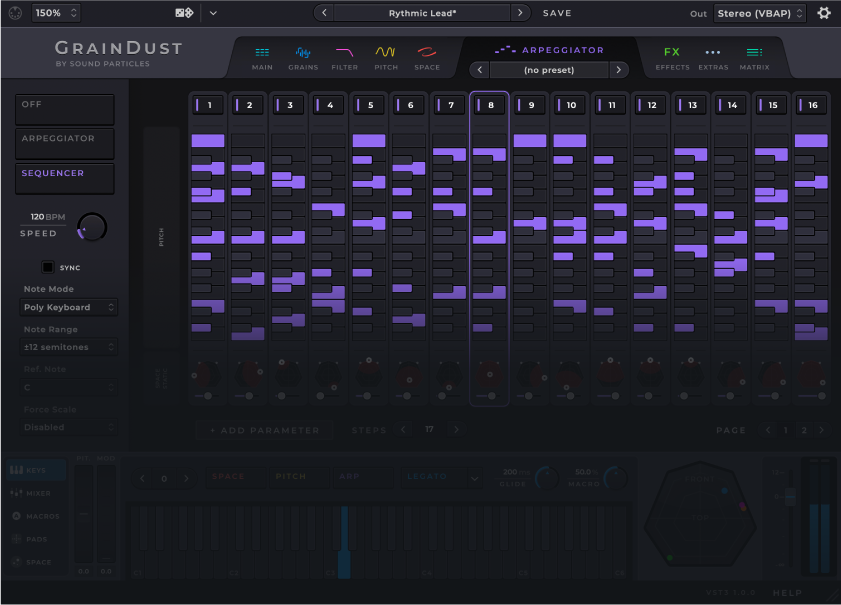The width and height of the screenshot is (841, 605).
Task: Select the PITCH section icon
Action: tap(385, 57)
